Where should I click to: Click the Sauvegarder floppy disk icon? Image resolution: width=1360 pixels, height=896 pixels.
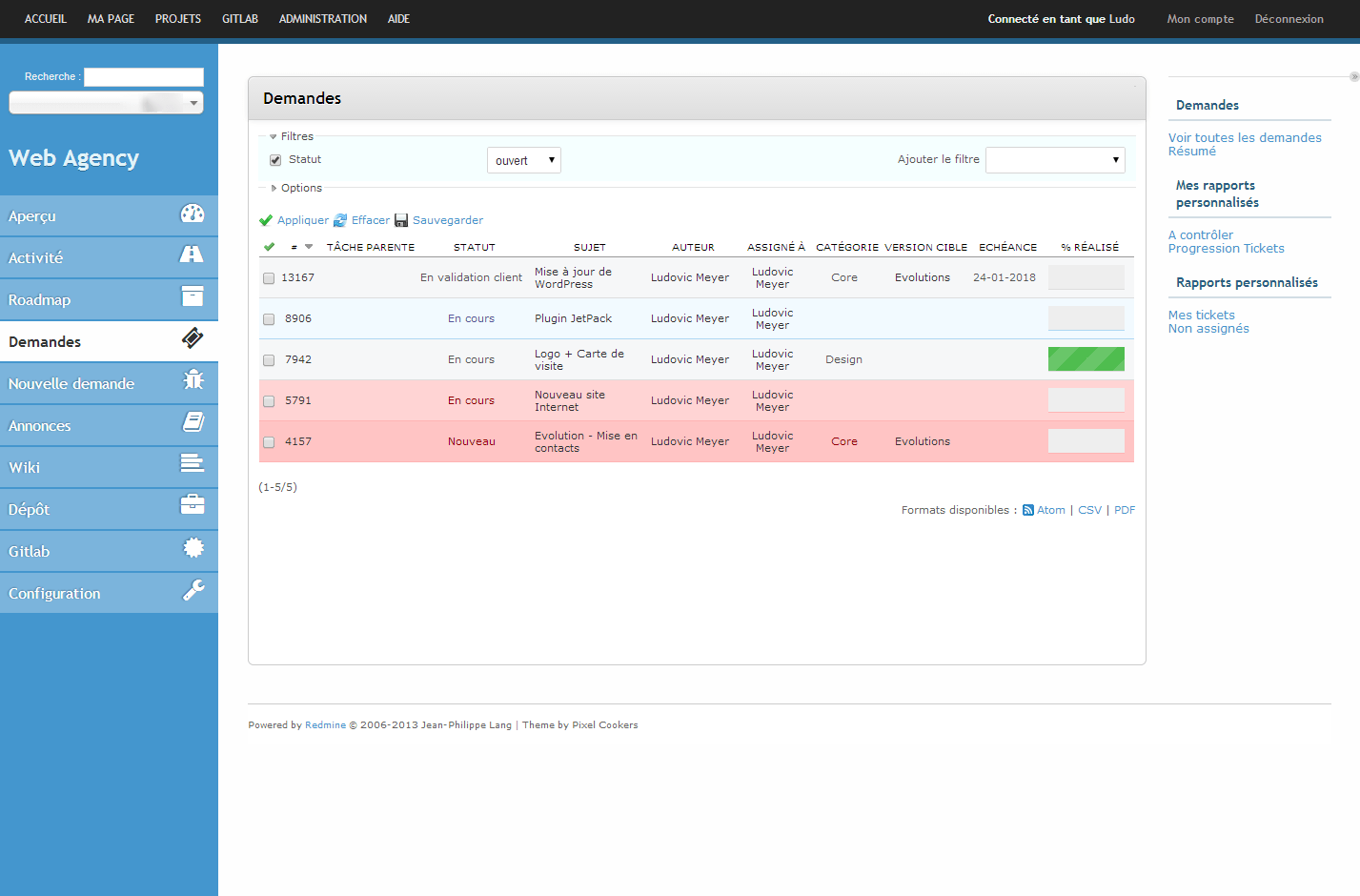[x=401, y=221]
